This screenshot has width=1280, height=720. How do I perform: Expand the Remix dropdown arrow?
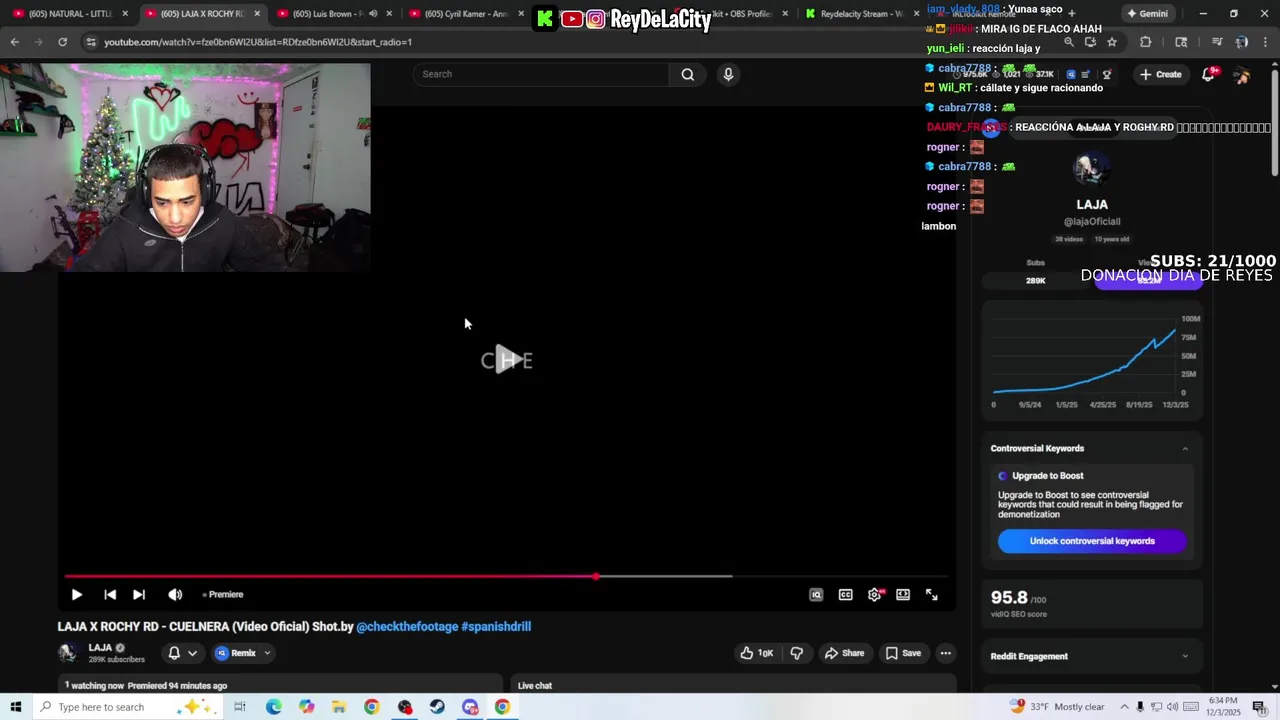tap(267, 653)
